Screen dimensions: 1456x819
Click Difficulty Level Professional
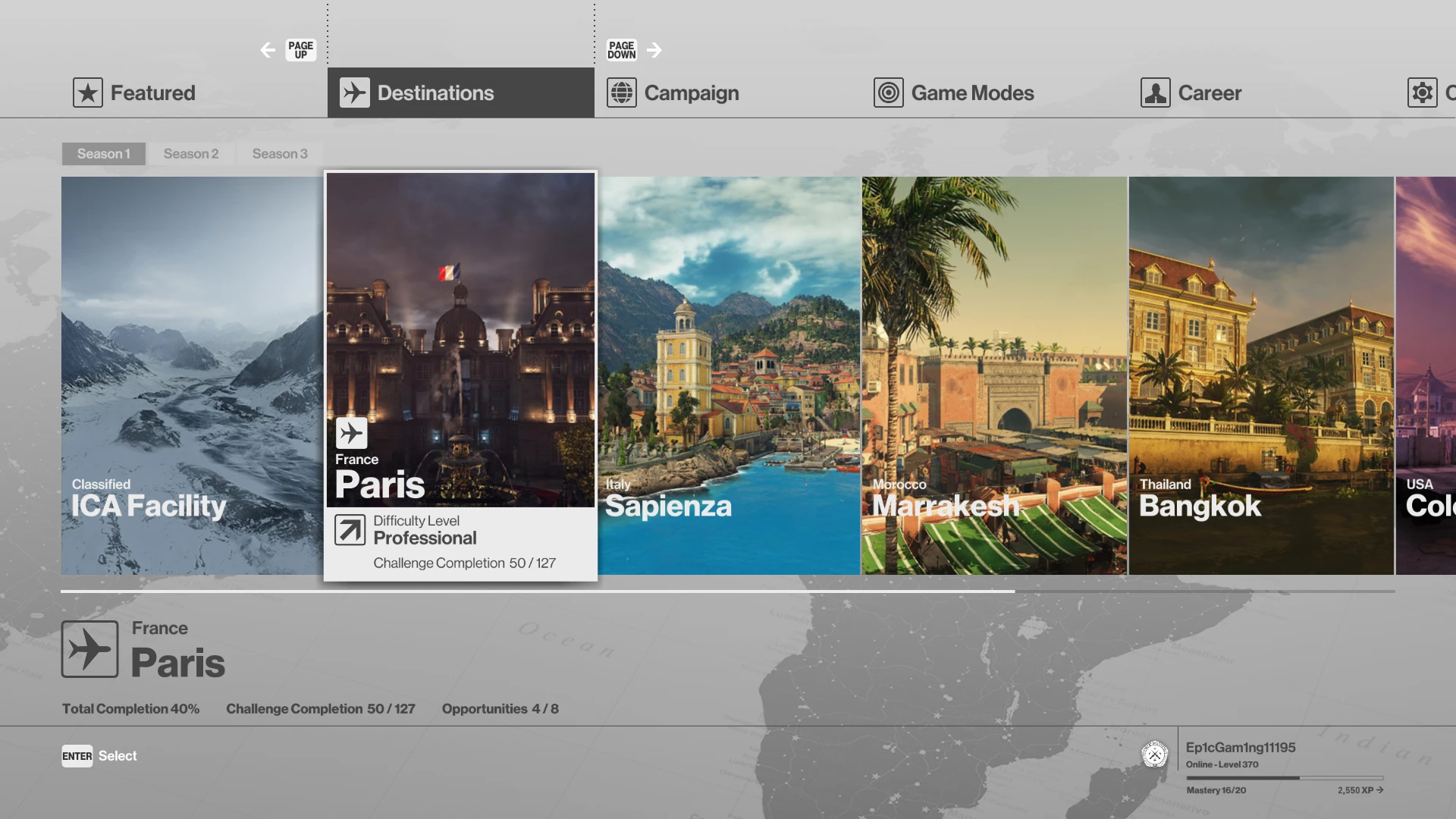pos(425,530)
